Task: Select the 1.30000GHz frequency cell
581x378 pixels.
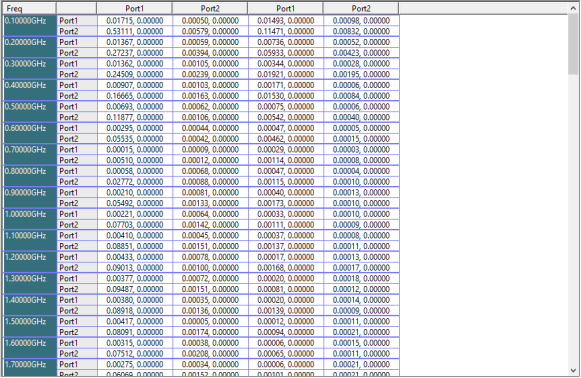Action: pos(30,284)
